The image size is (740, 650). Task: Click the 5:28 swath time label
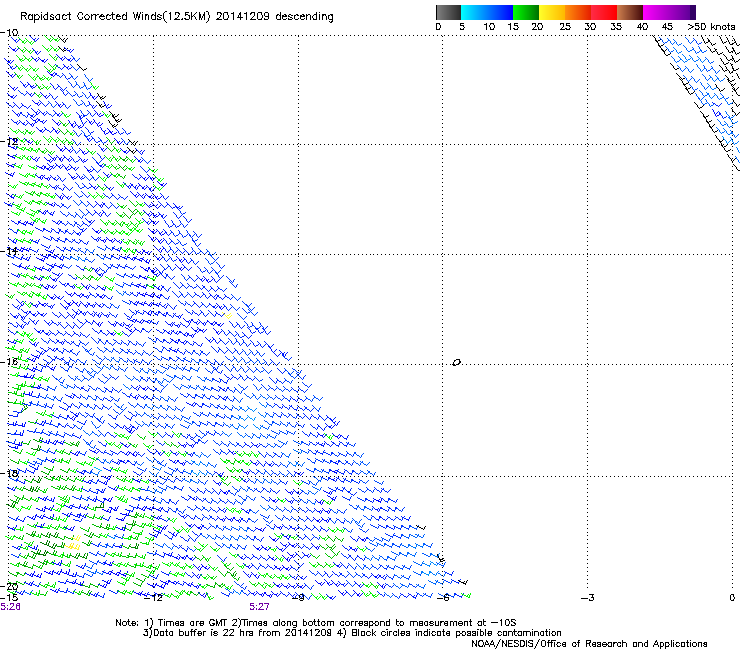tap(10, 607)
